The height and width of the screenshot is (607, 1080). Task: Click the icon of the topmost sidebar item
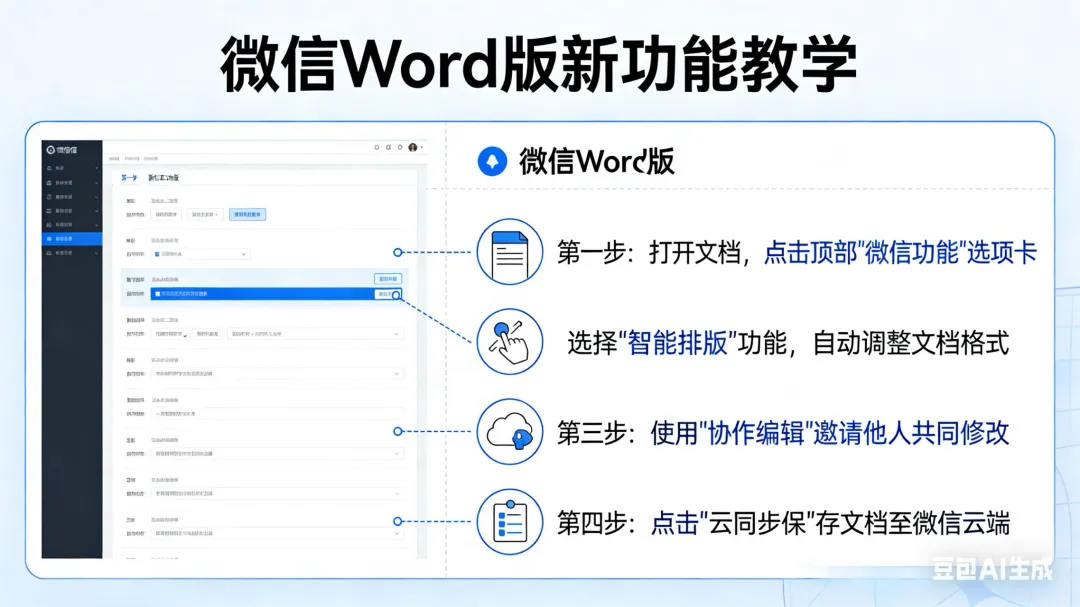click(x=49, y=168)
